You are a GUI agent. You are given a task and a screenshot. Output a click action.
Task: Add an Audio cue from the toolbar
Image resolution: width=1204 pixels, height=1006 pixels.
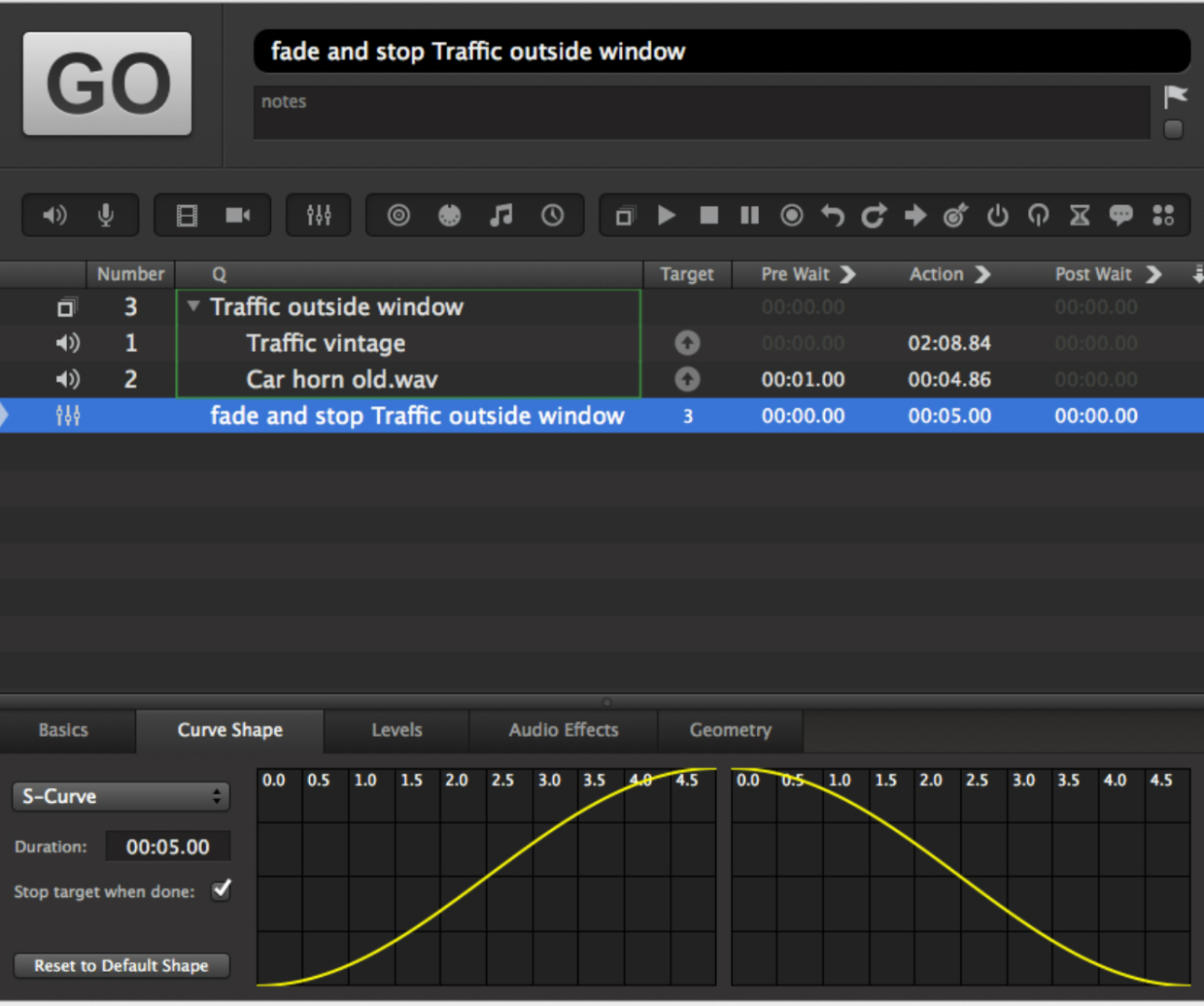pyautogui.click(x=55, y=215)
